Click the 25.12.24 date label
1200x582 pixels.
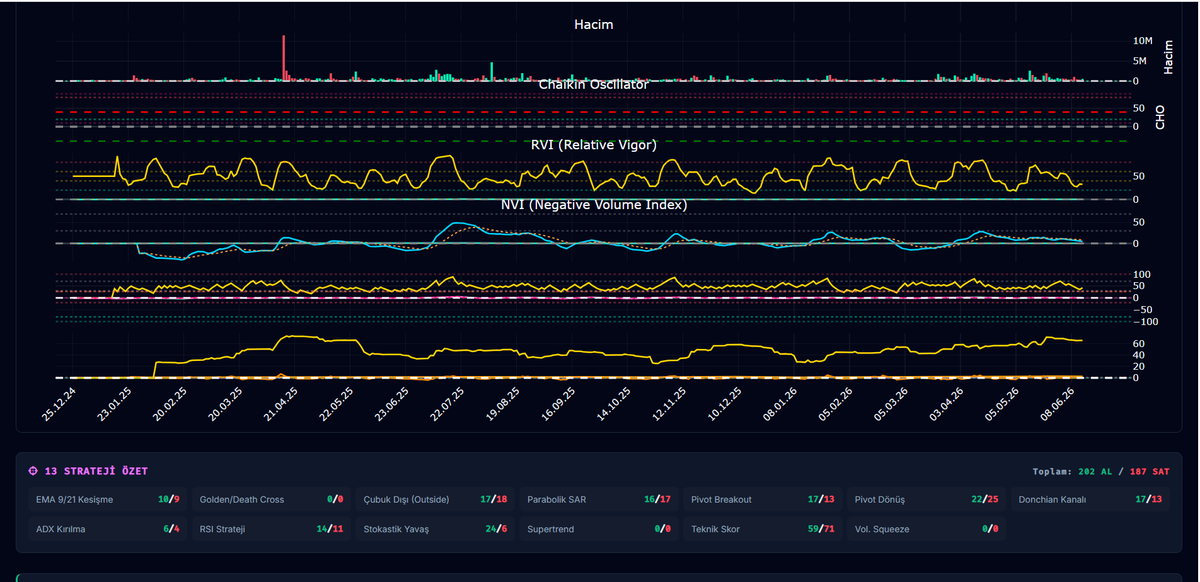(x=60, y=405)
